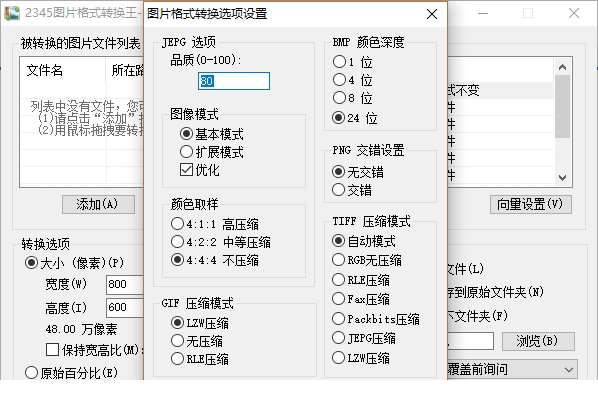Screen dimensions: 598x395
Task: Click the 高度(I) field showing 600
Action: [125, 307]
